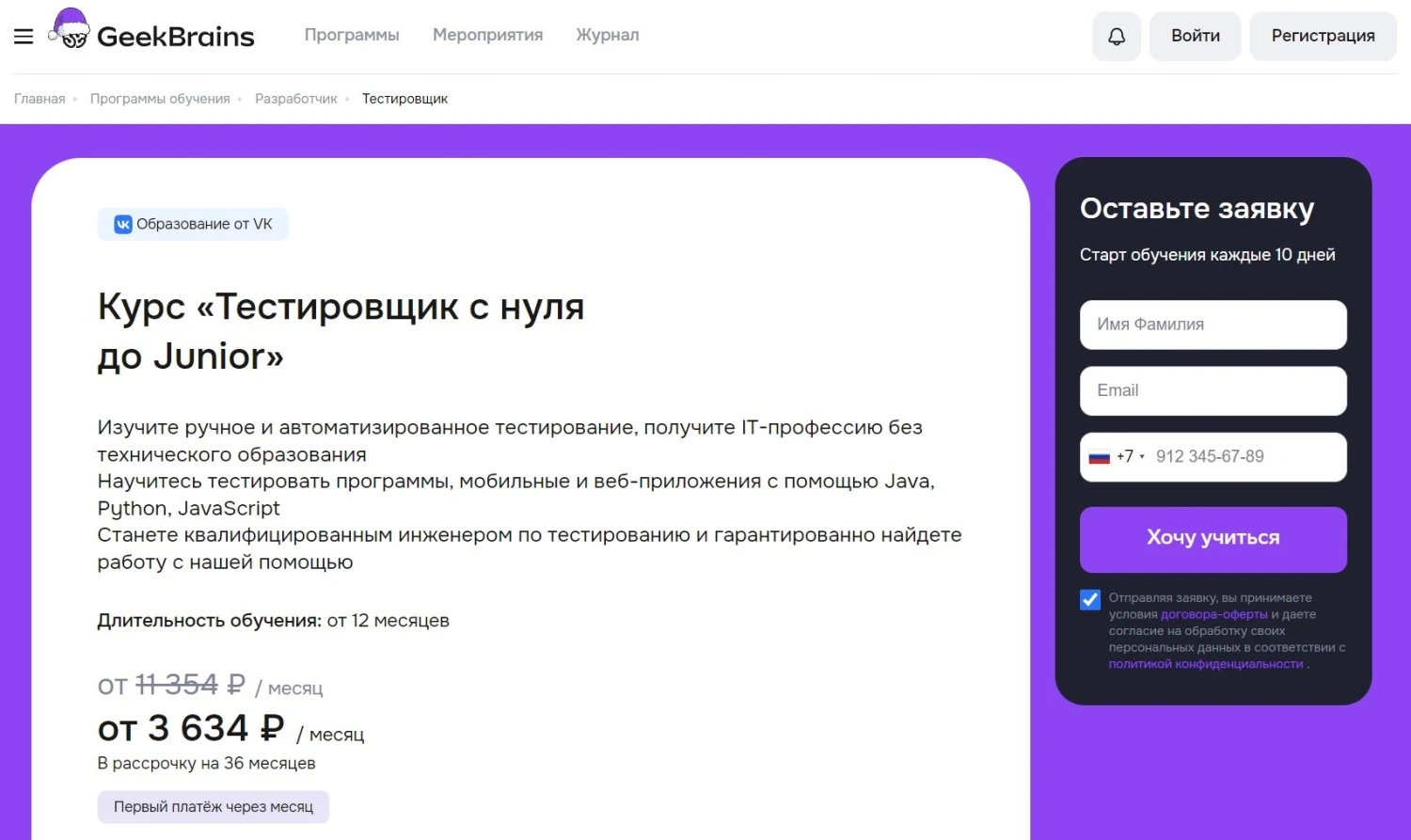Click the Первый платёж через месяц badge
This screenshot has height=840, width=1411.
tap(214, 807)
